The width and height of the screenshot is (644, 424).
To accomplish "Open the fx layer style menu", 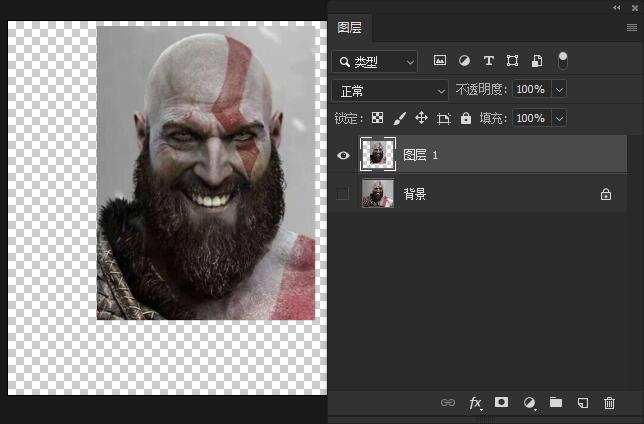I will (475, 403).
